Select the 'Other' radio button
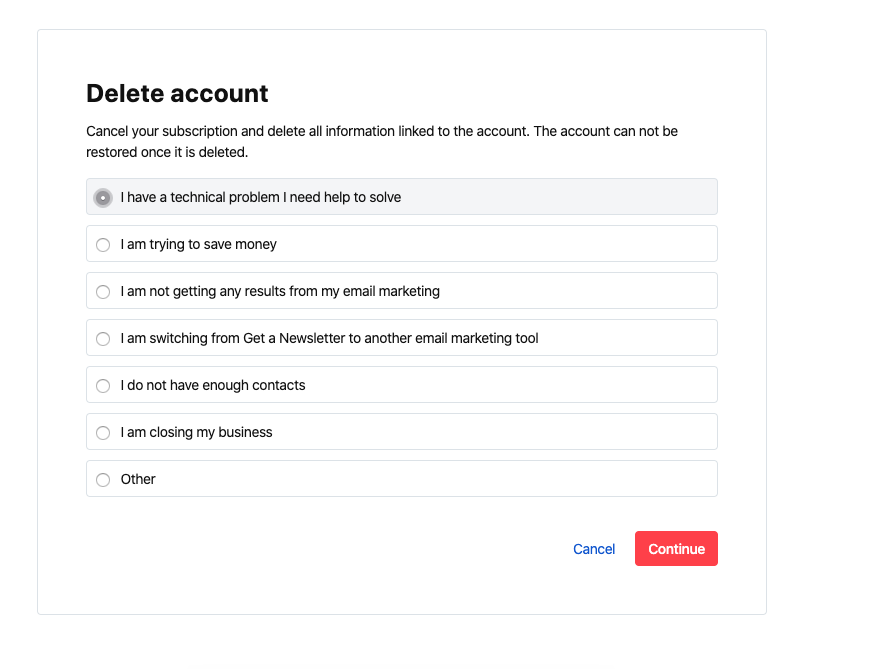 pos(102,480)
